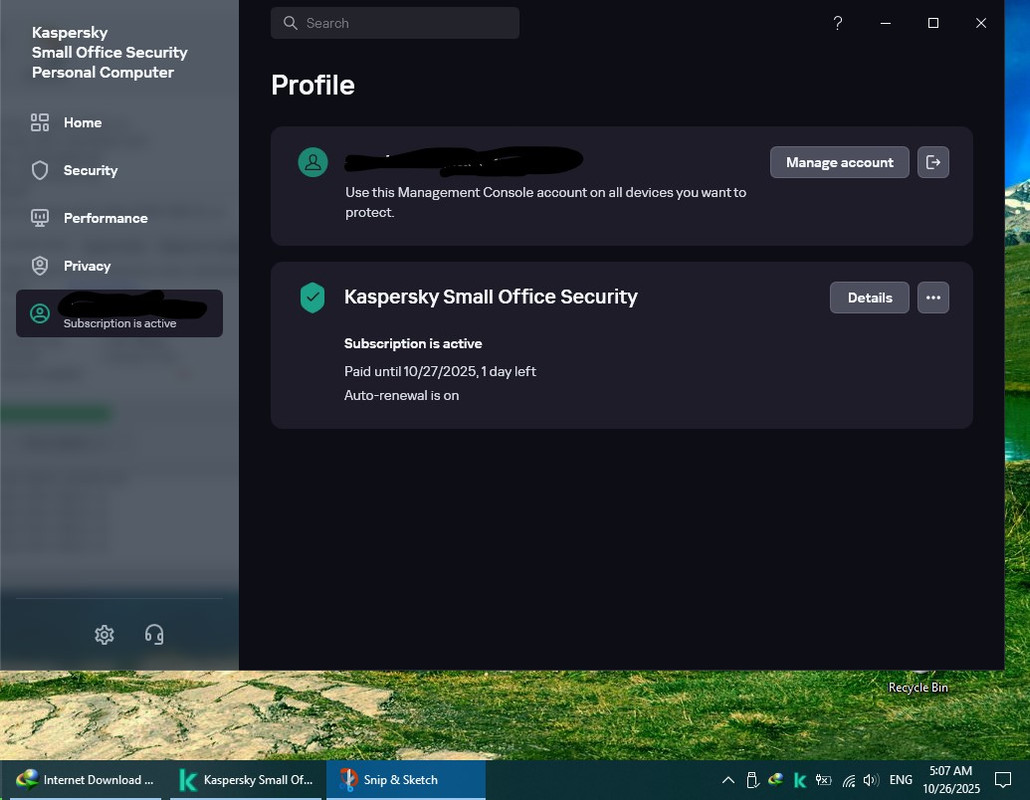The width and height of the screenshot is (1030, 800).
Task: Click the Recycle Bin desktop label
Action: coord(918,687)
